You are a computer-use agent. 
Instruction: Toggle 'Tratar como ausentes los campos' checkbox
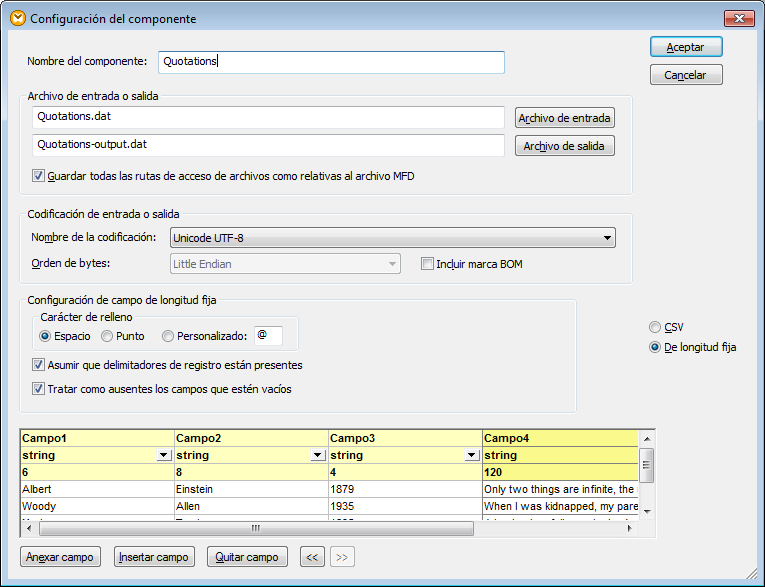pos(39,389)
